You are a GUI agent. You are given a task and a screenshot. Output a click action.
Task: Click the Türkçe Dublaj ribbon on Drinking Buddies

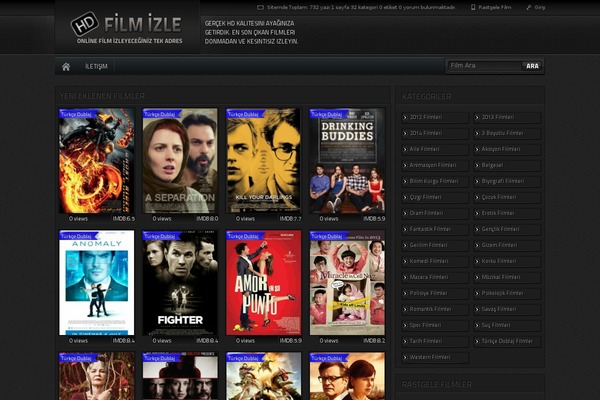[329, 114]
